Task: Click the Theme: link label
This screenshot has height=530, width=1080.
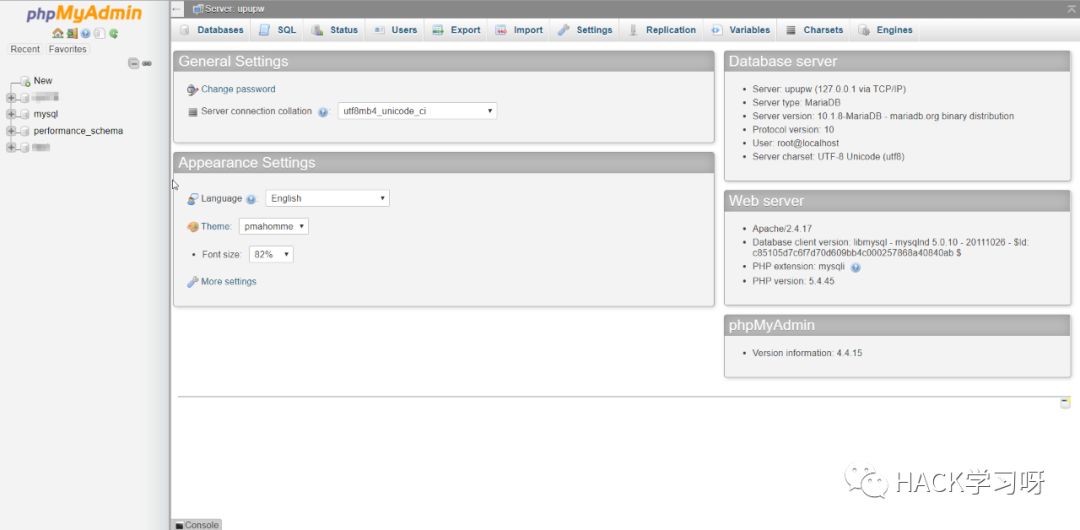Action: click(x=216, y=227)
